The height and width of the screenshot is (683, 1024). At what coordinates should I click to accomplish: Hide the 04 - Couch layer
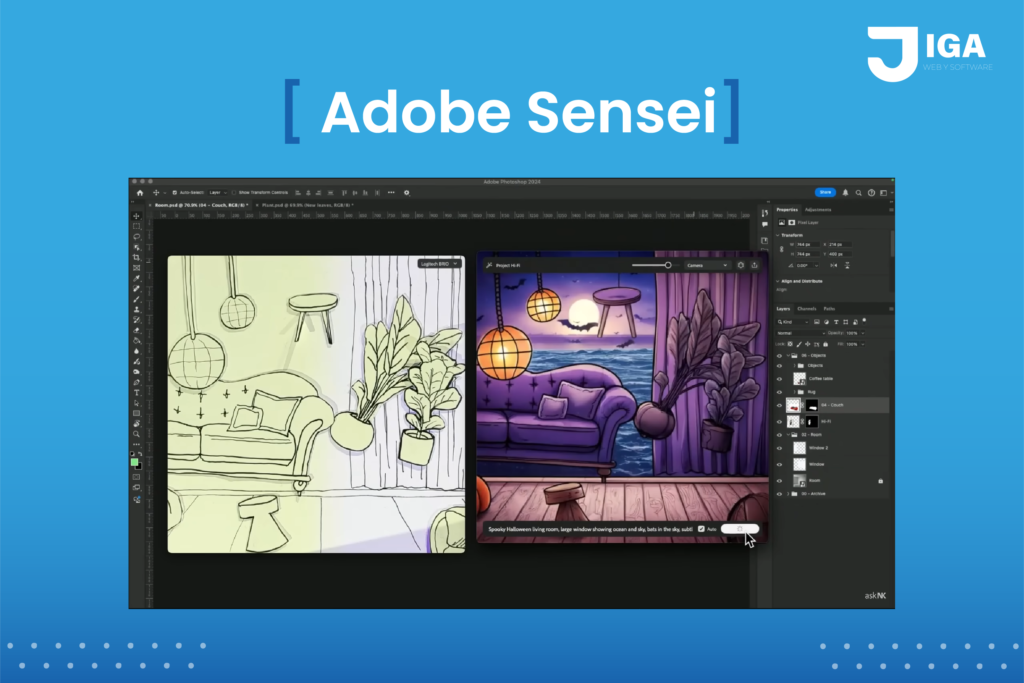[779, 405]
